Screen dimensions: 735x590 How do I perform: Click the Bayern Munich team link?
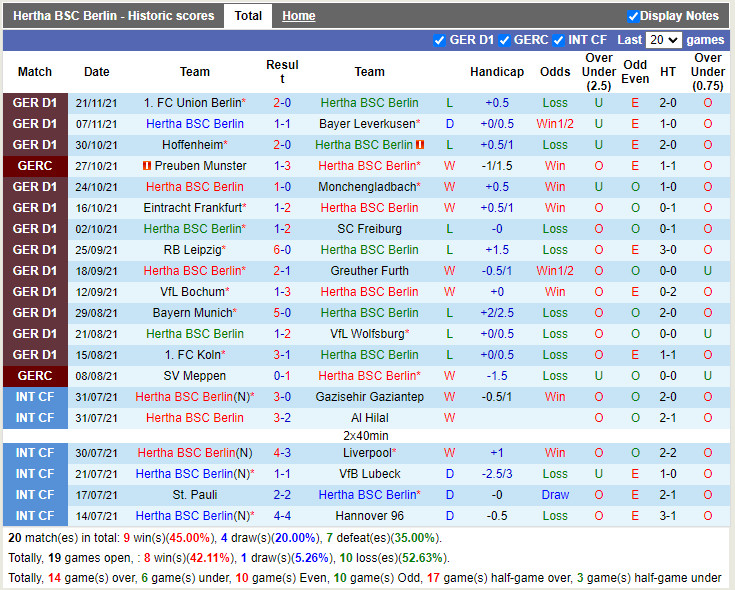(192, 313)
